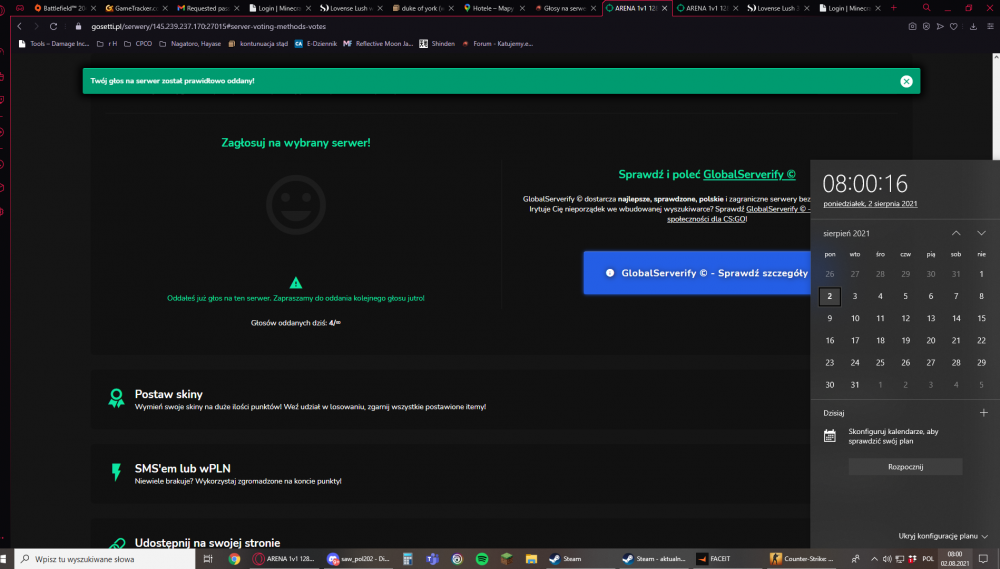Click the Postaw skiny heading
This screenshot has height=569, width=1000.
point(168,394)
